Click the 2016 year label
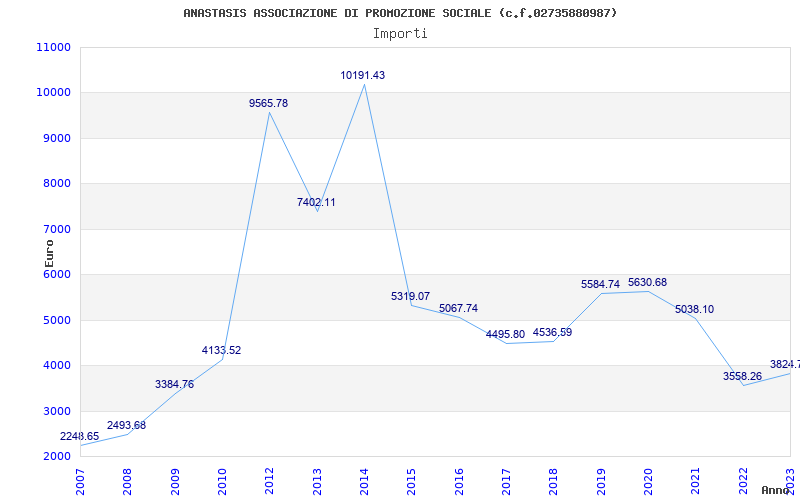Screen dimensions: 800x500 point(459,482)
